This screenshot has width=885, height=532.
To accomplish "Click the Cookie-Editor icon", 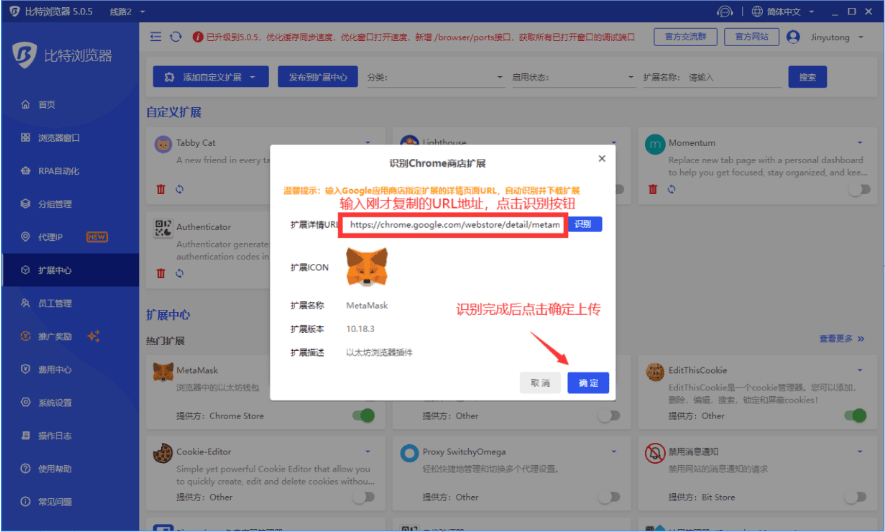I will (x=163, y=453).
